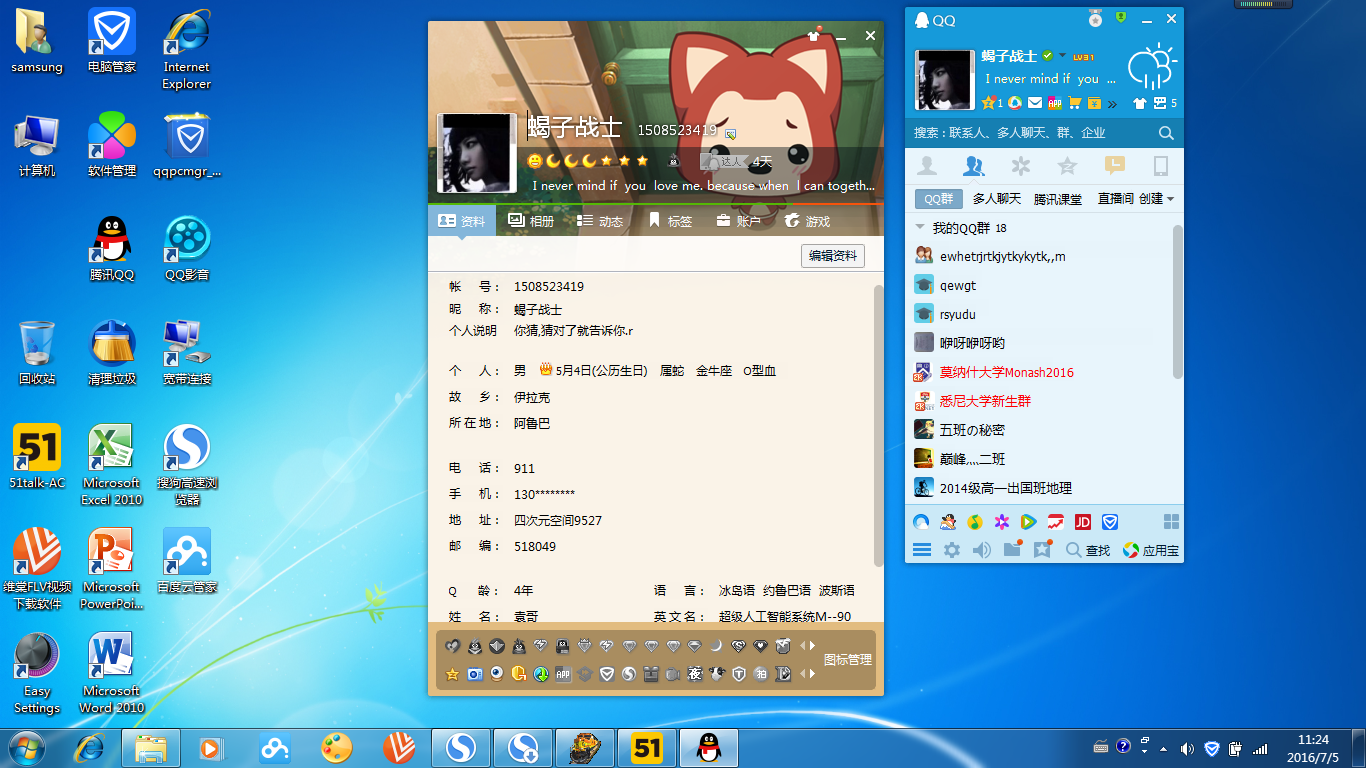
Task: Open the favorites bookmark star icon
Action: tap(1043, 549)
